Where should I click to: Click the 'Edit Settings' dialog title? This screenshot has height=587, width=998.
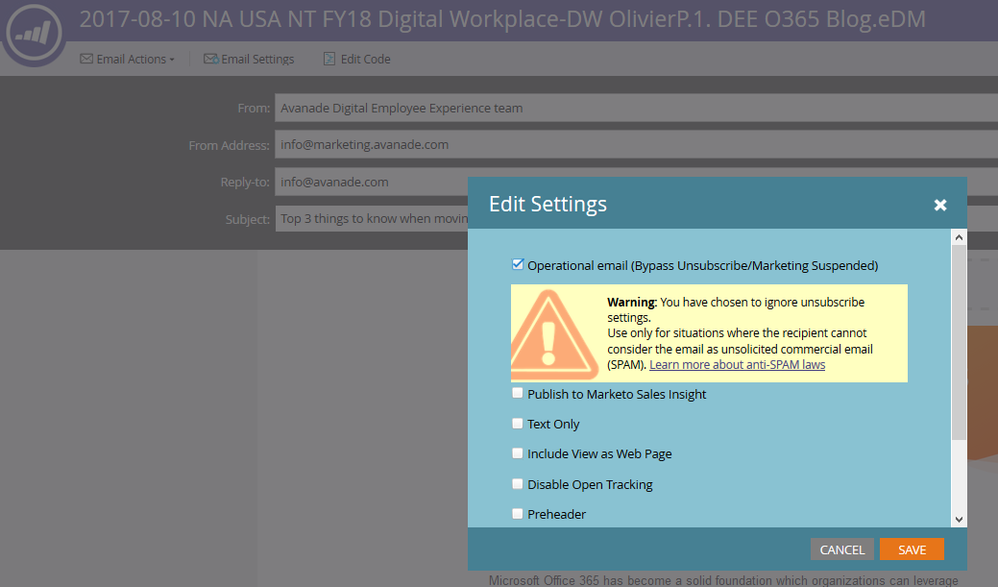548,204
